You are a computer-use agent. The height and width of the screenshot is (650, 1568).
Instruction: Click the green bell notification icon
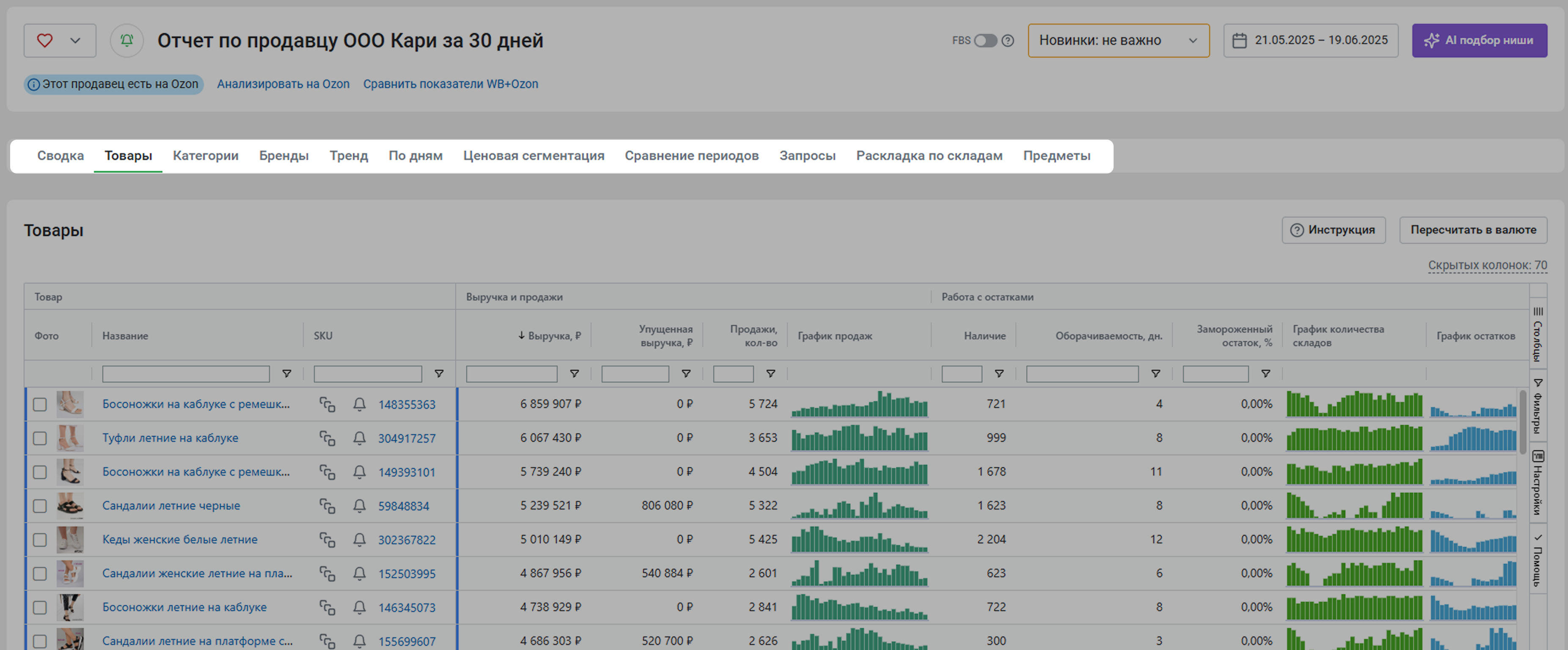tap(127, 40)
